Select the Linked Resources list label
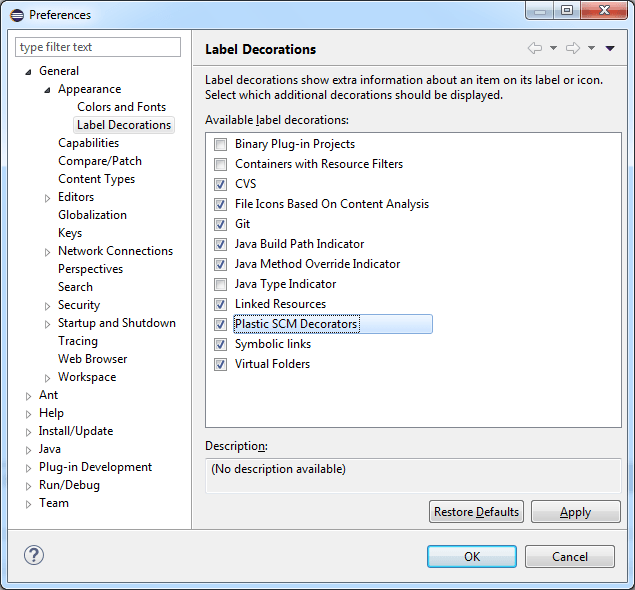Image resolution: width=635 pixels, height=590 pixels. tap(280, 304)
